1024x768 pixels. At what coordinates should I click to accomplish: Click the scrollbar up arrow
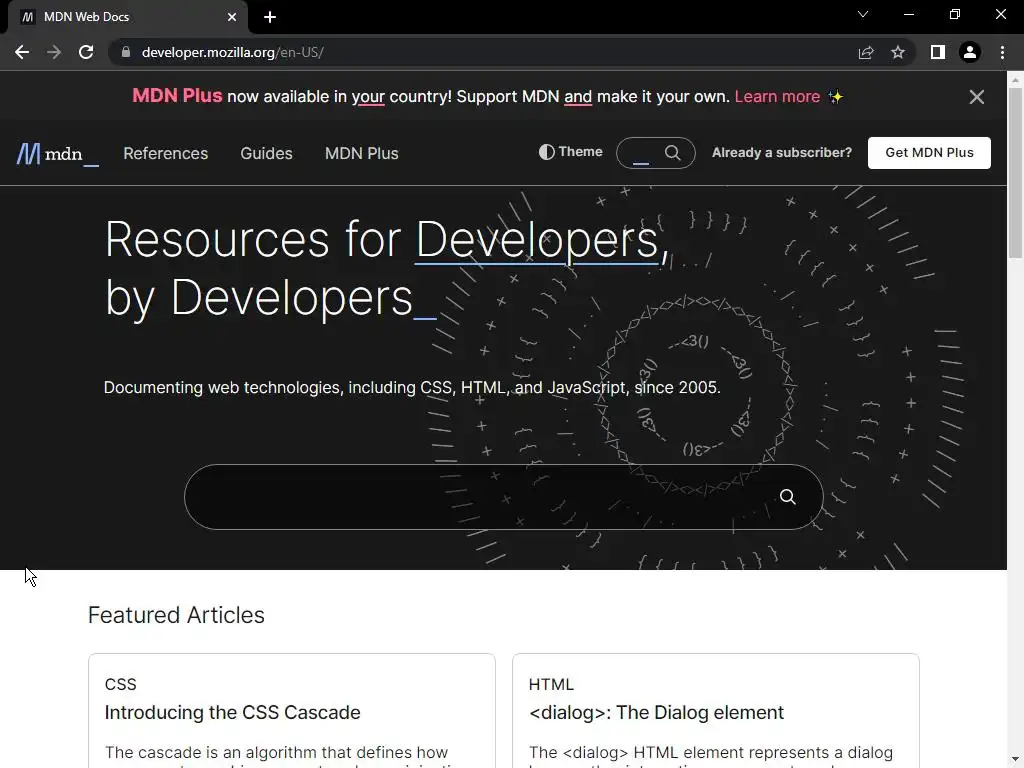point(1015,80)
